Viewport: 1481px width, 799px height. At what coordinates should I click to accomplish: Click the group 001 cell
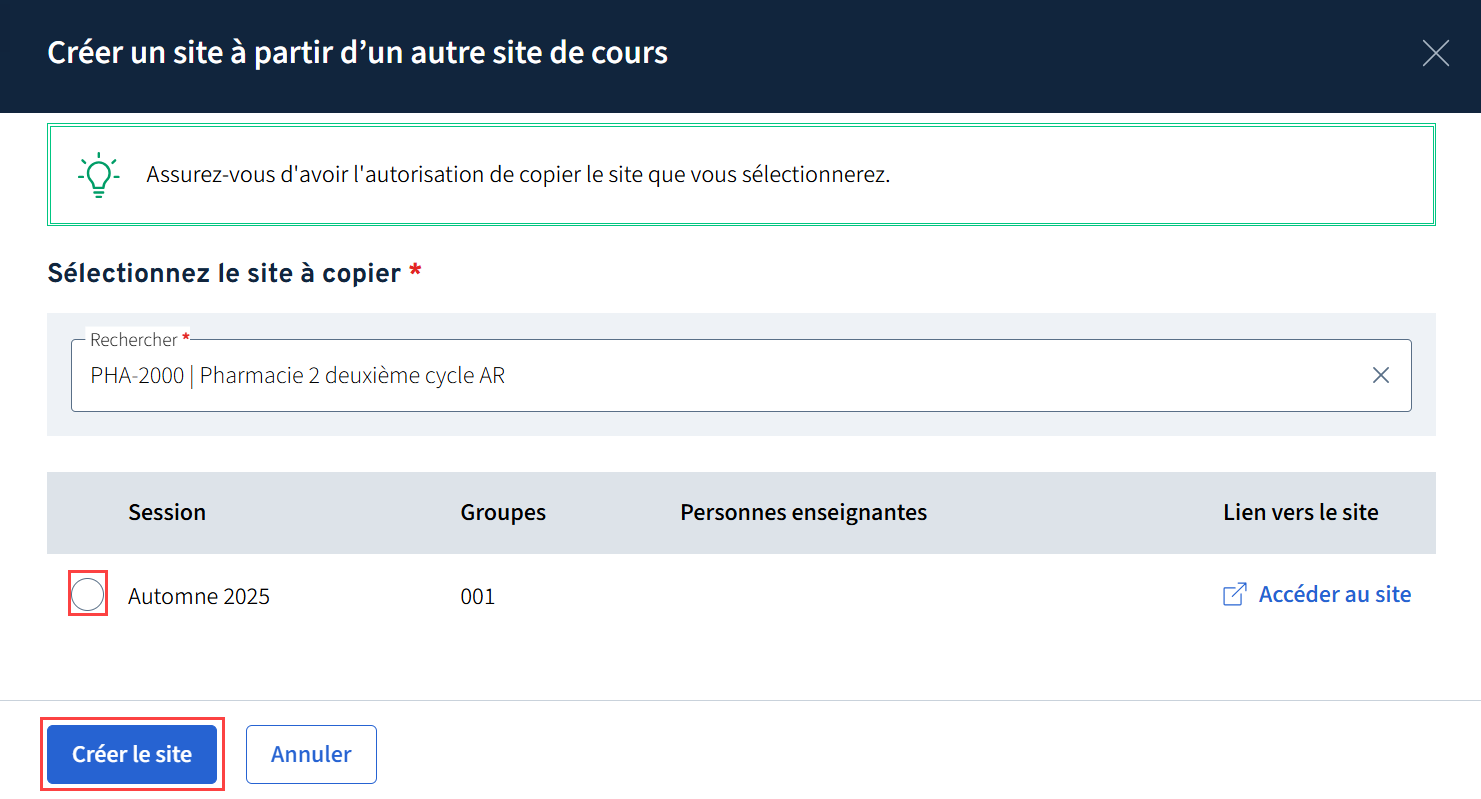(478, 597)
